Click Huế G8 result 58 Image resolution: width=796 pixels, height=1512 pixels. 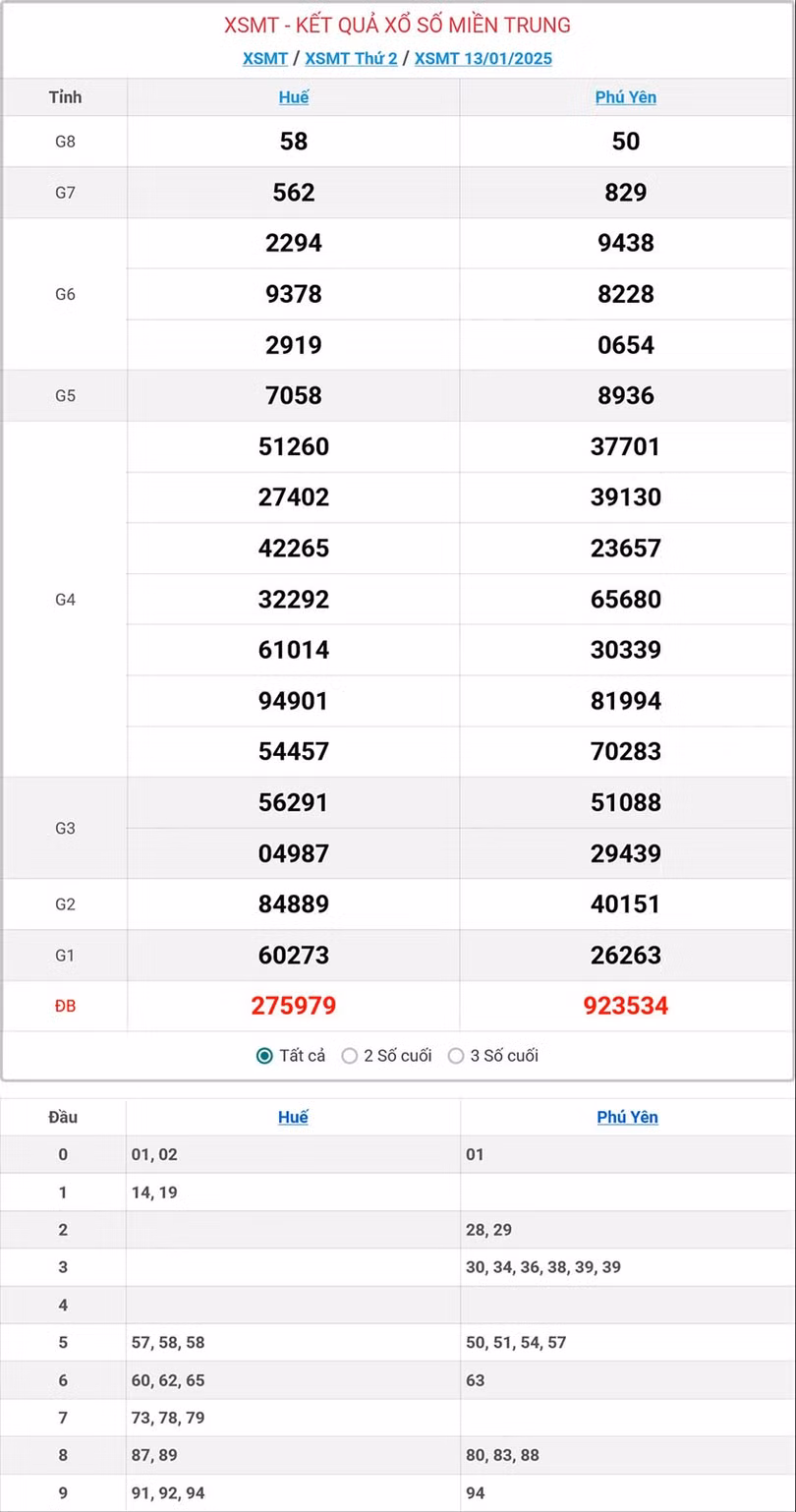click(293, 142)
